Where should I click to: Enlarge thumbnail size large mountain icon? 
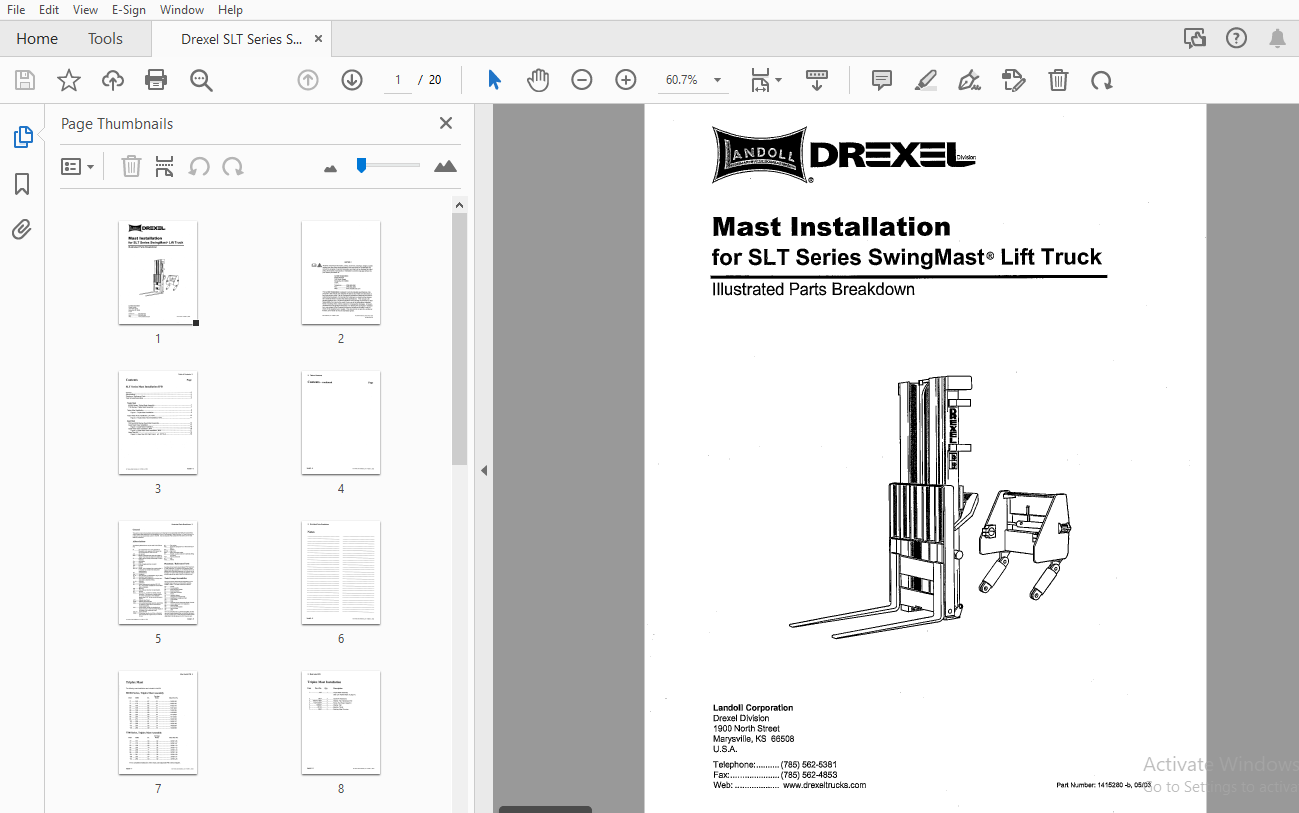point(446,166)
